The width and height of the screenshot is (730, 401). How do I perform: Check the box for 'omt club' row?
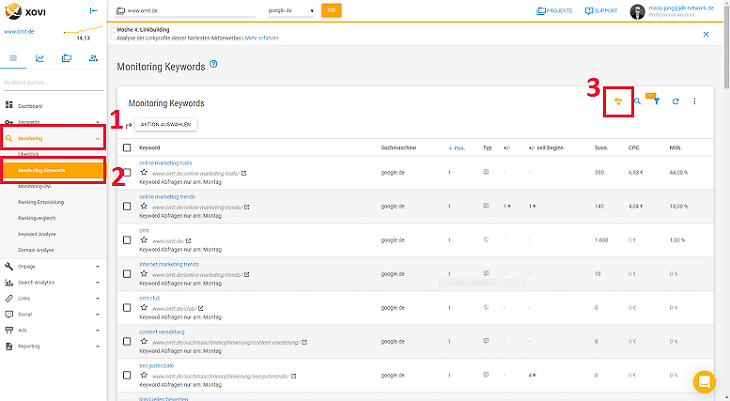click(127, 308)
